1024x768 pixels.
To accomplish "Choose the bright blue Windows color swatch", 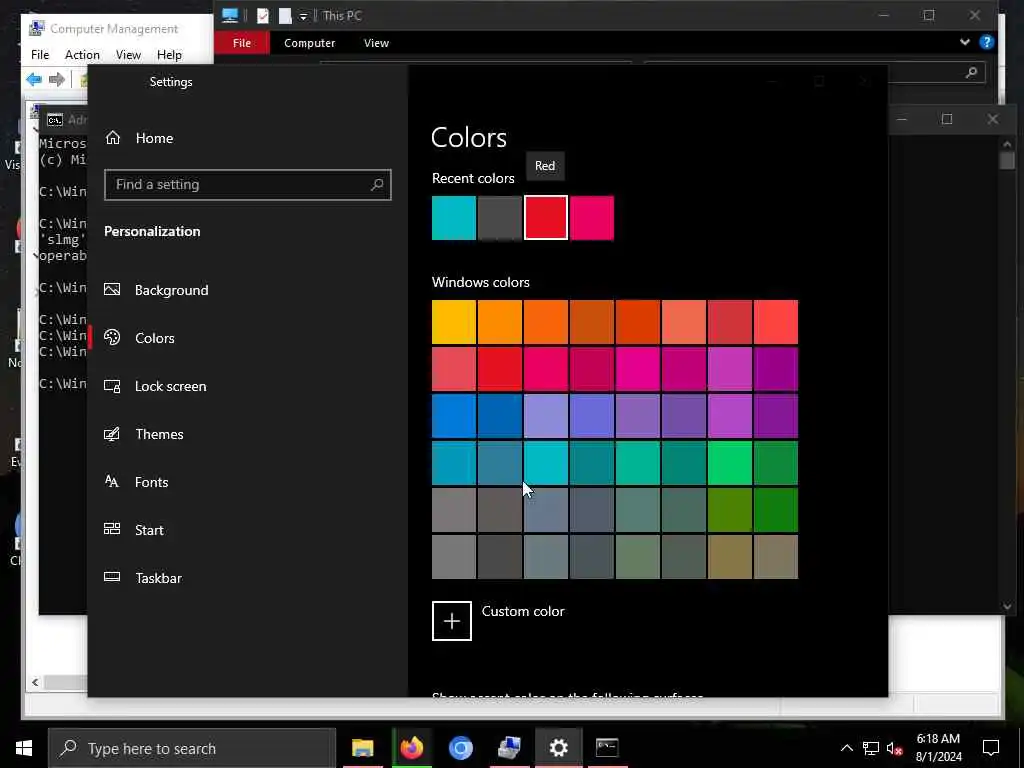I will click(454, 416).
